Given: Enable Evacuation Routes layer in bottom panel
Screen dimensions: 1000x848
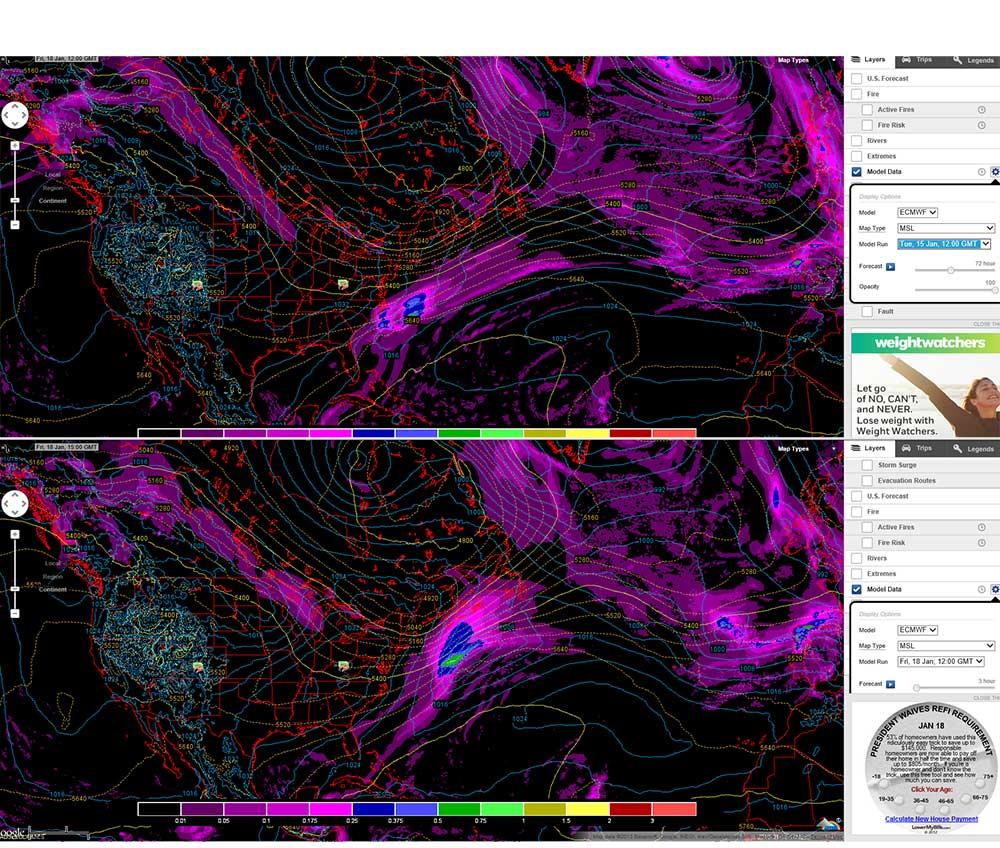Looking at the screenshot, I should coord(867,481).
